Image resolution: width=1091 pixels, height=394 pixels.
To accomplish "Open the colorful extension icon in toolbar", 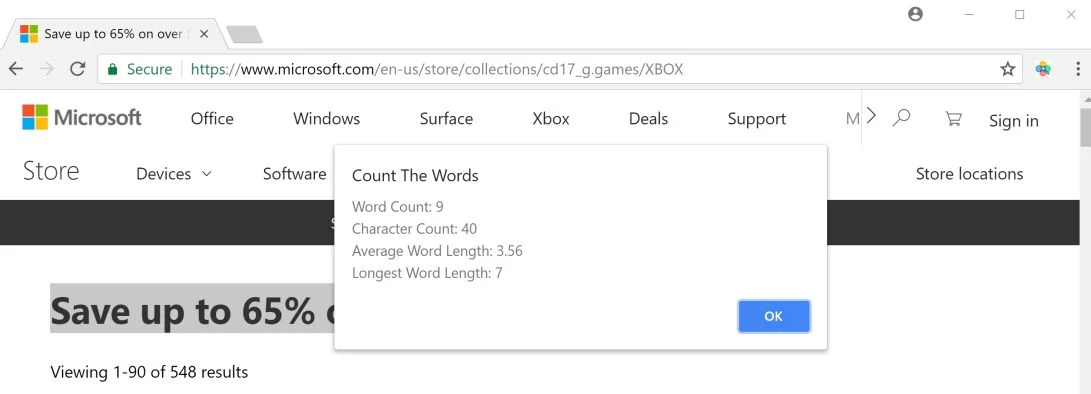I will [x=1042, y=69].
